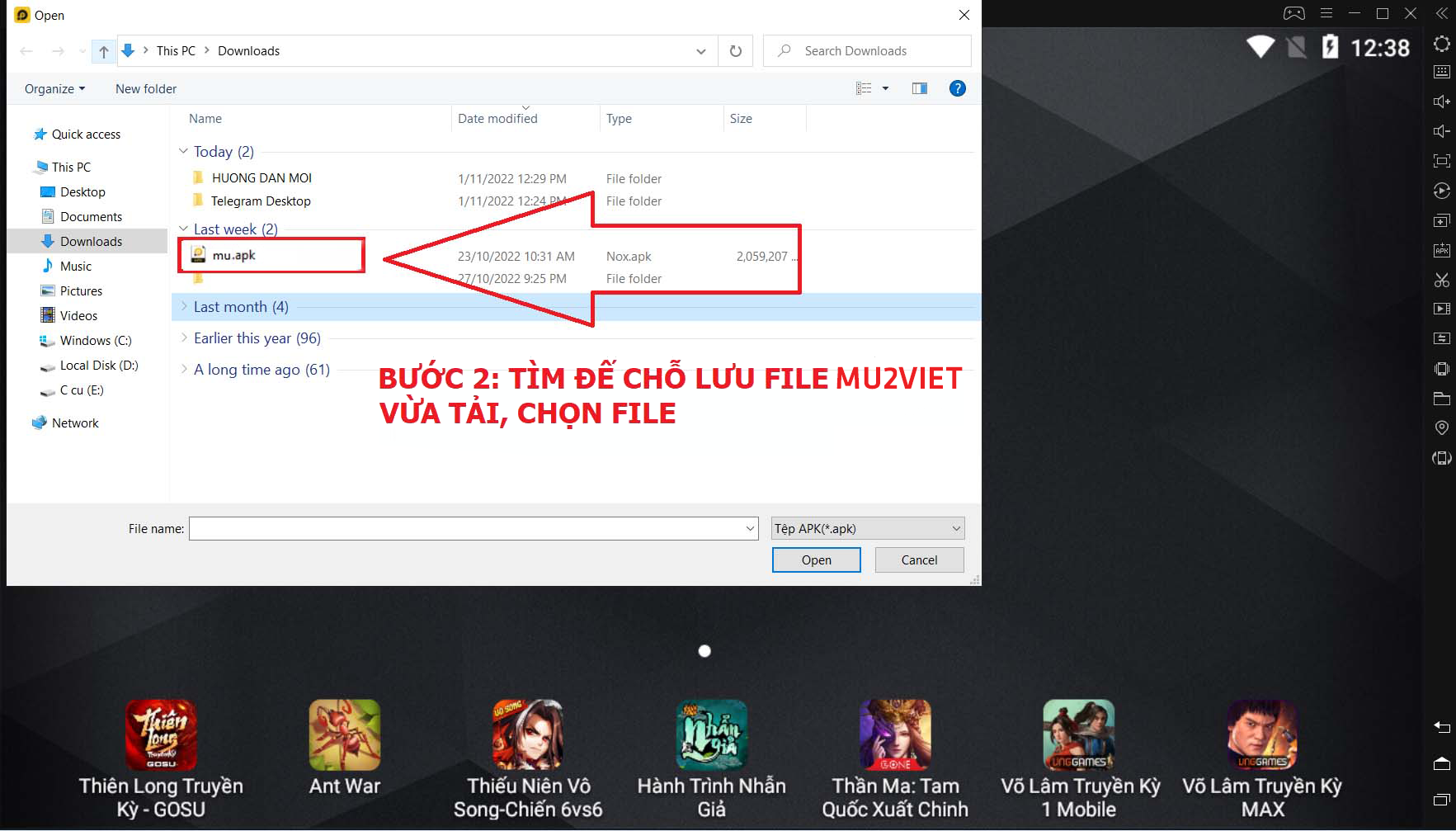Screen dimensions: 1456x831
Task: Open Nox settings gear icon
Action: tap(1441, 44)
